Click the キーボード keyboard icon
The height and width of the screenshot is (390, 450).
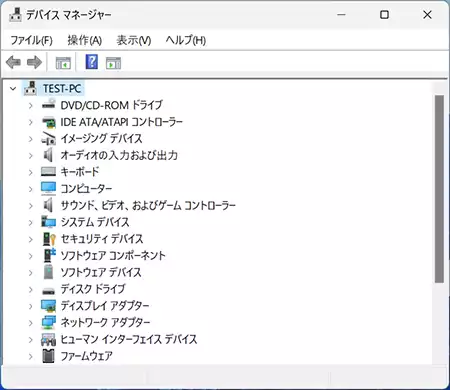tap(49, 172)
